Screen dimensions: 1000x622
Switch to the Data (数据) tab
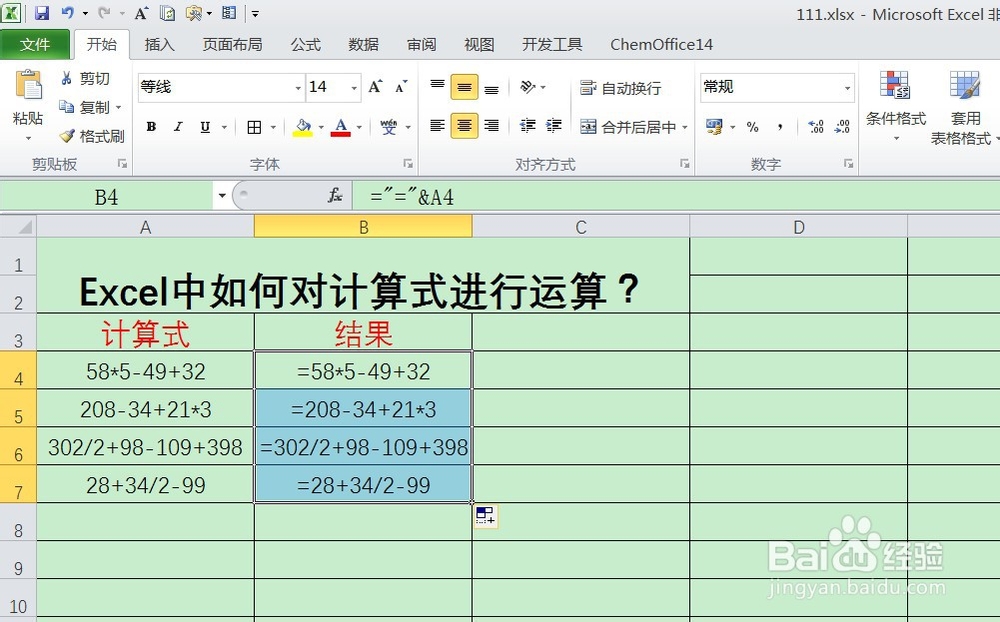[364, 44]
